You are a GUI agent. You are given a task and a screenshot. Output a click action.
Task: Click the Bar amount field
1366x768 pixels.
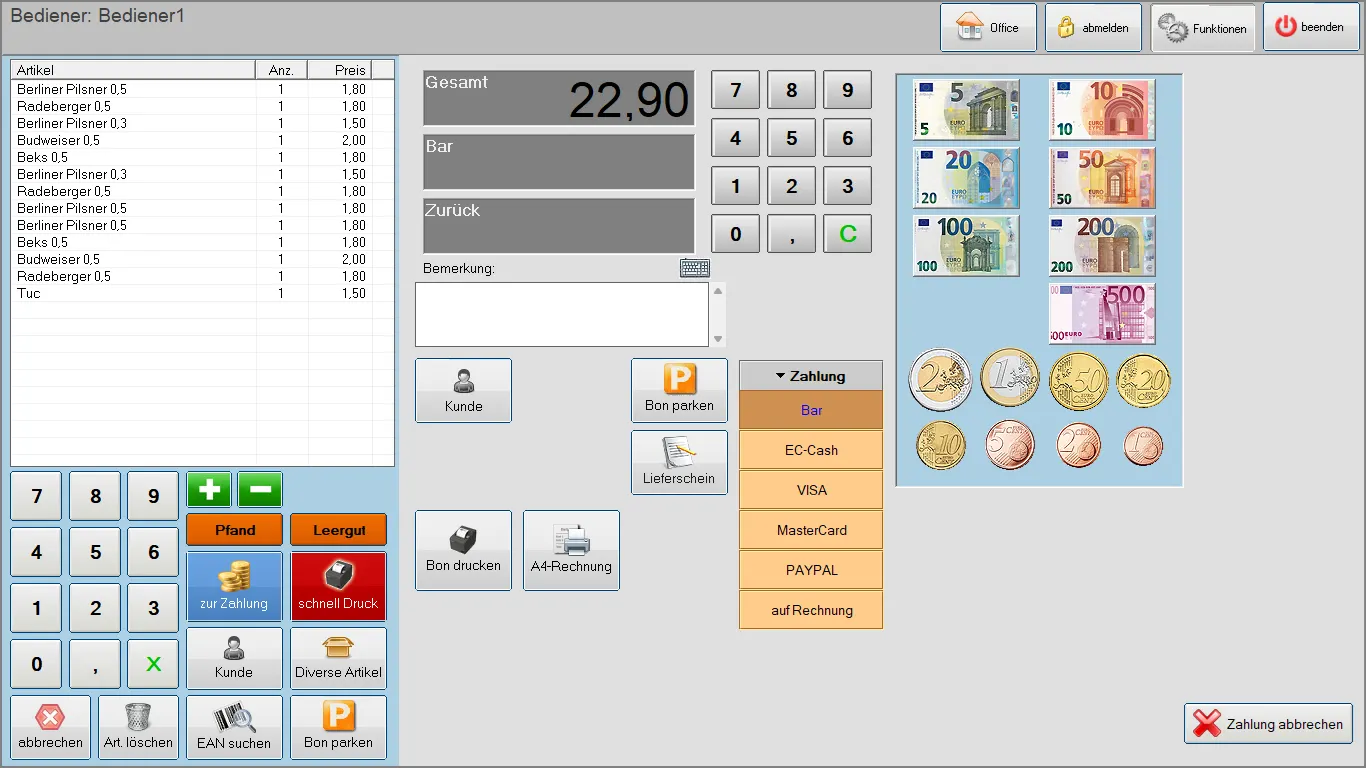click(x=559, y=162)
